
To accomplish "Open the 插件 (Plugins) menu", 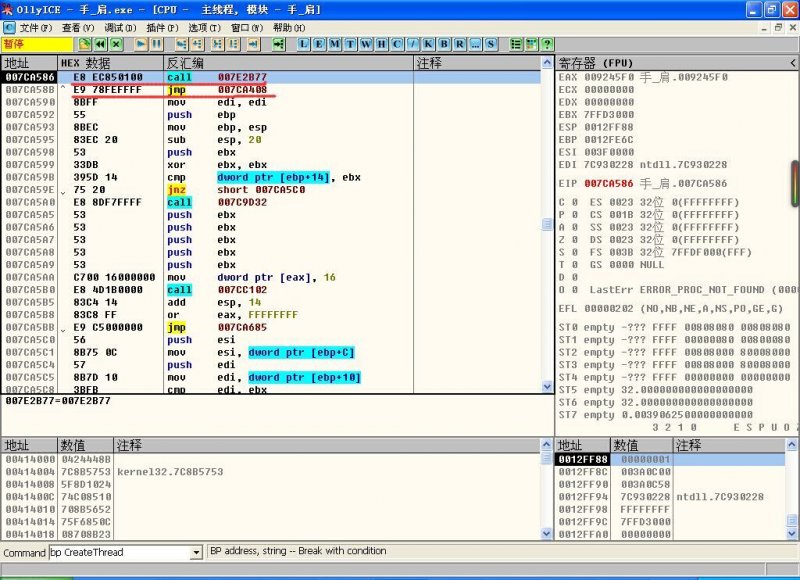I will point(162,27).
